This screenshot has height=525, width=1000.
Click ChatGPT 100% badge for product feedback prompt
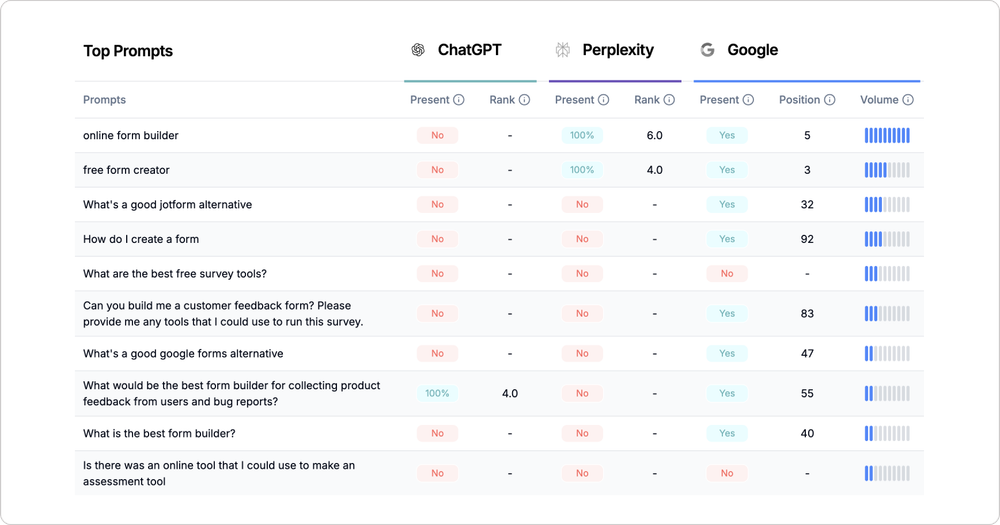point(437,393)
